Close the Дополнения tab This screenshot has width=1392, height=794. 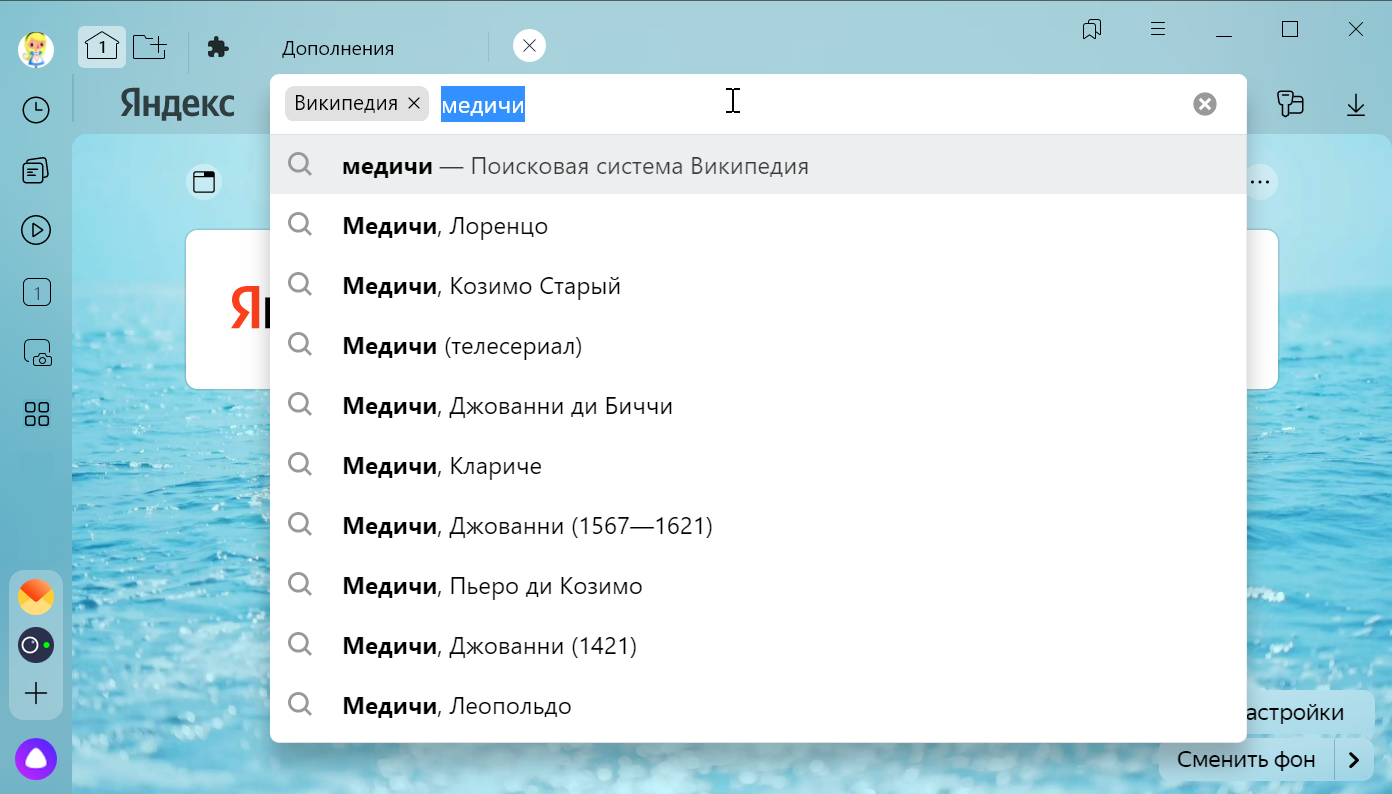pyautogui.click(x=529, y=46)
